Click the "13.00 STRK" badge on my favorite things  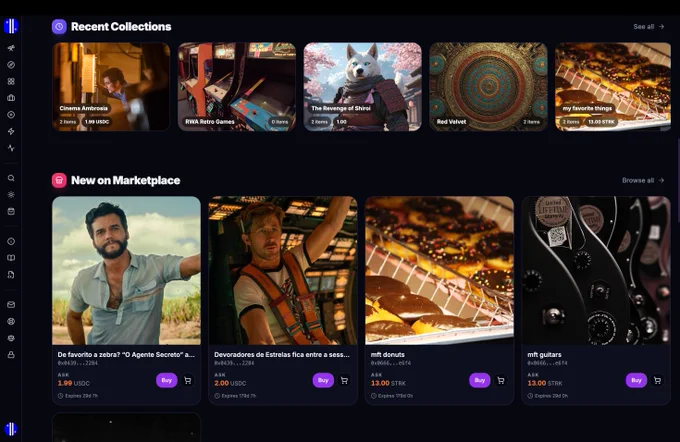pos(601,122)
